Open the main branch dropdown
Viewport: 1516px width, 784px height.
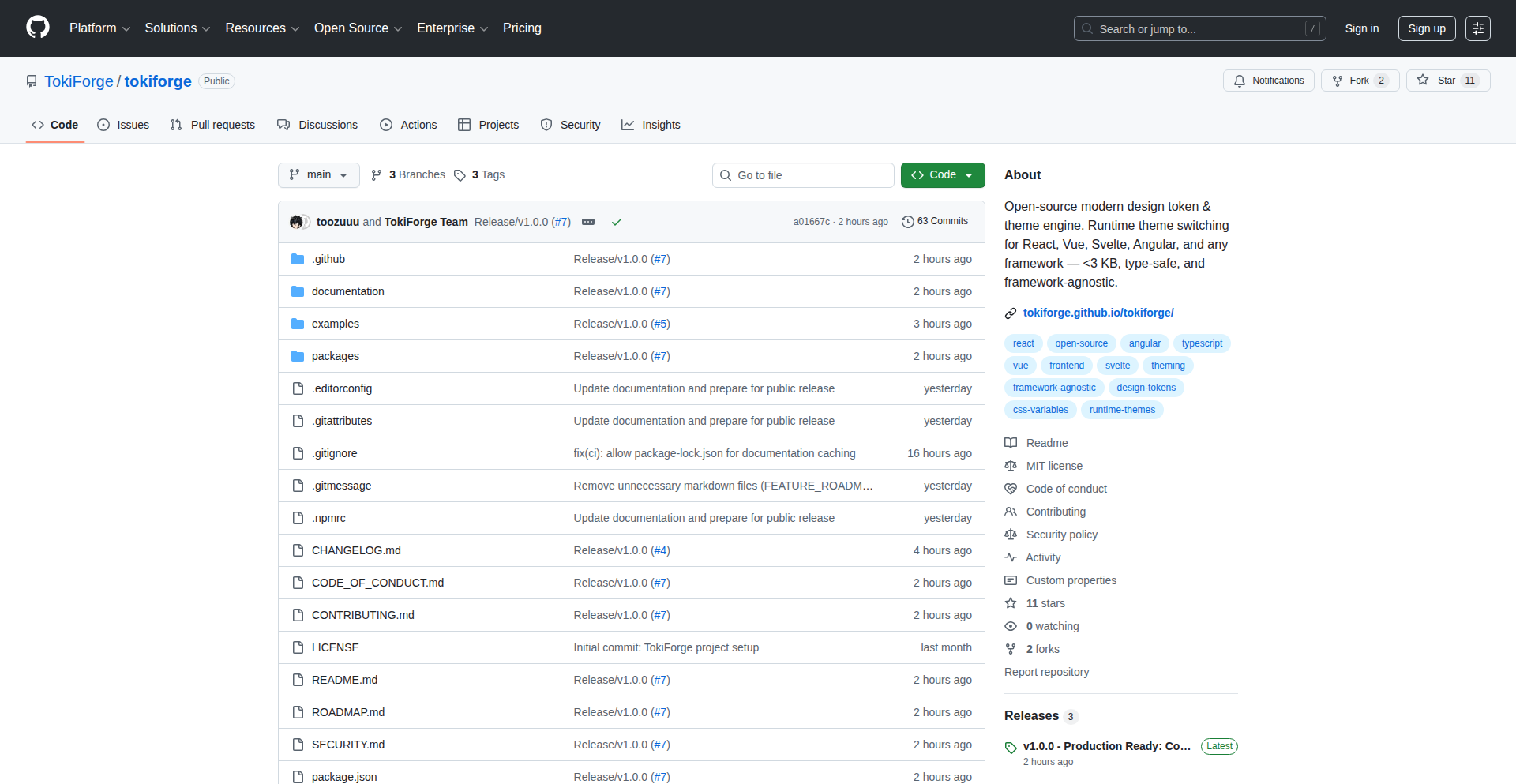(x=318, y=174)
